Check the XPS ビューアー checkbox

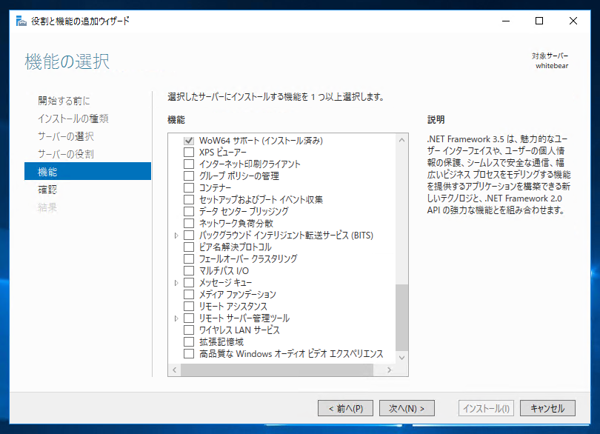pyautogui.click(x=189, y=152)
